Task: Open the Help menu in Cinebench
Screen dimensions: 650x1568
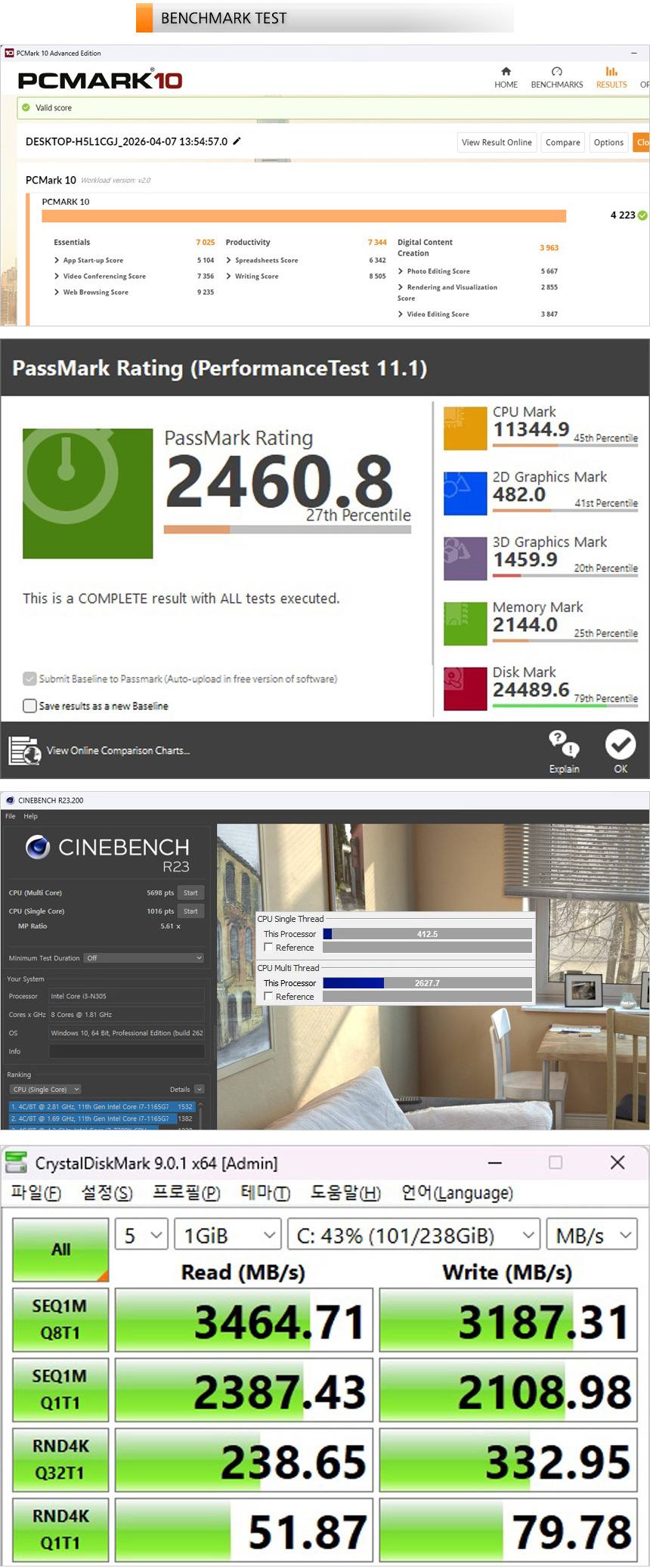Action: point(30,816)
